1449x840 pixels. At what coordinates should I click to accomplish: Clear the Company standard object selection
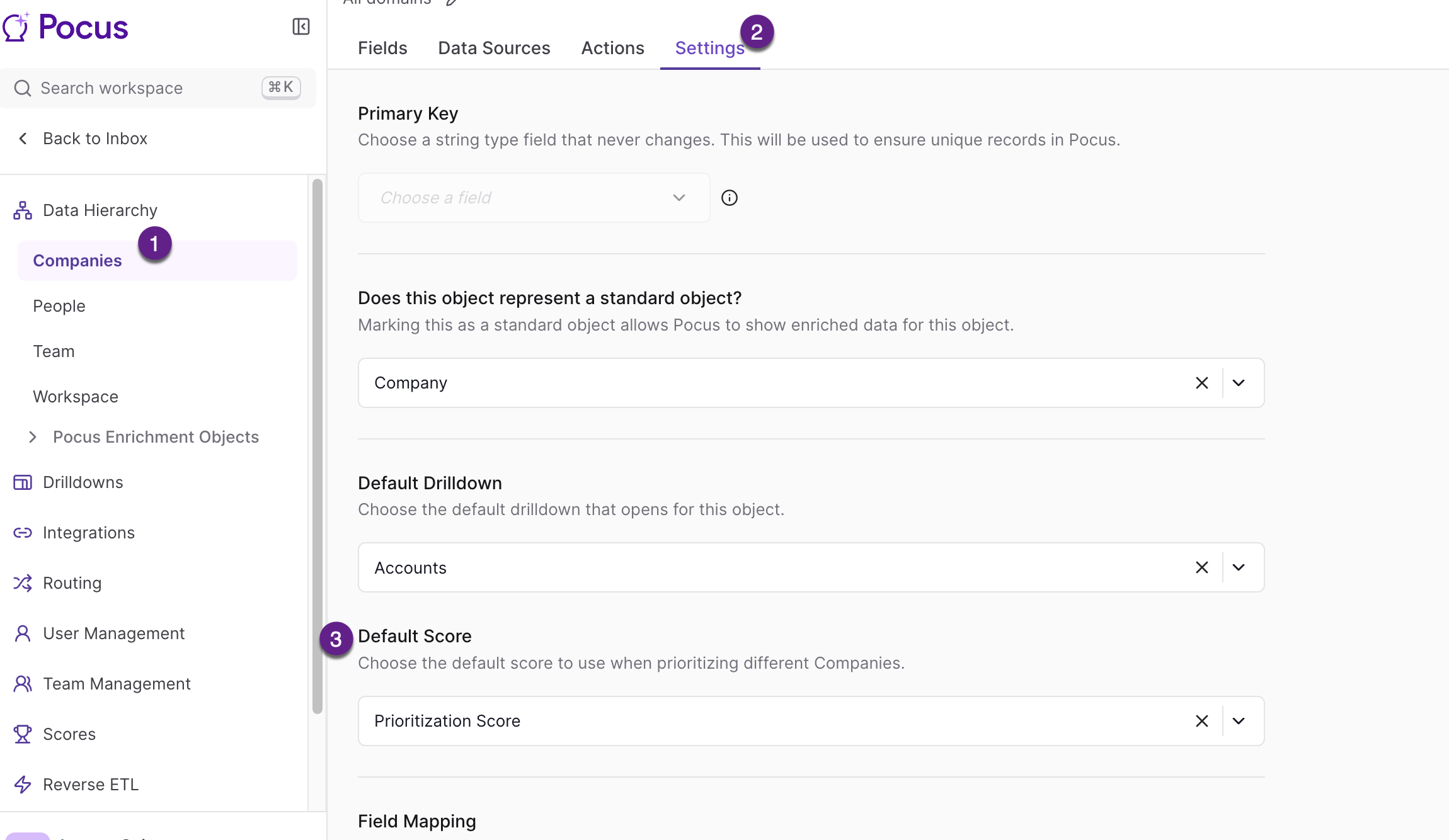1201,383
